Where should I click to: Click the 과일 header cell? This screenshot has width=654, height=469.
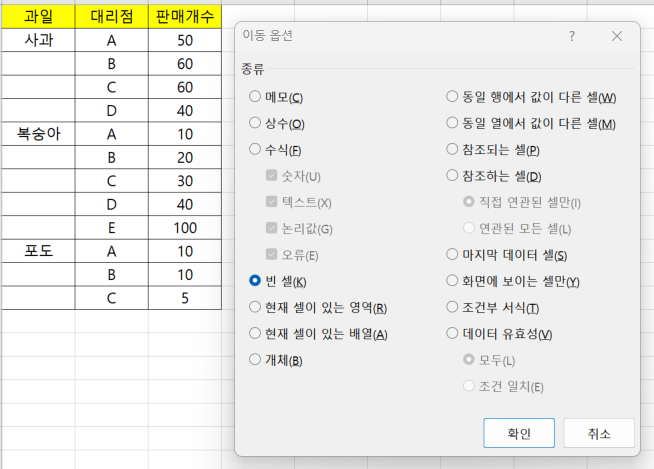point(38,17)
